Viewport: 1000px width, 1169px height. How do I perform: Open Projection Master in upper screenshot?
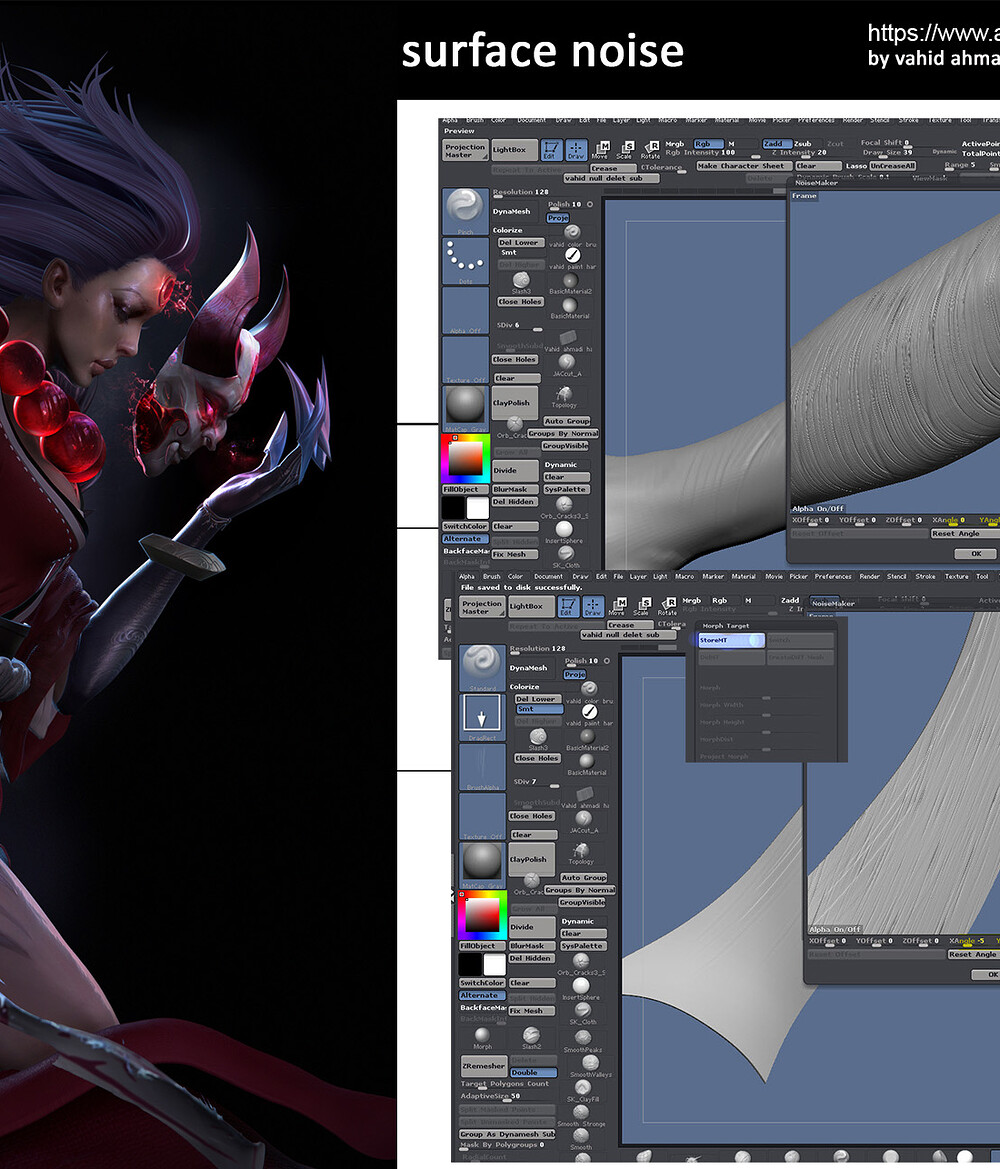click(x=465, y=151)
